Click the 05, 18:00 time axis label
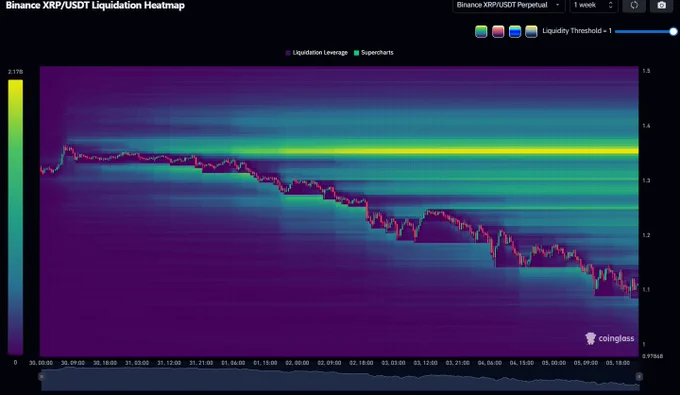Screen dimensions: 680x395 click(617, 362)
